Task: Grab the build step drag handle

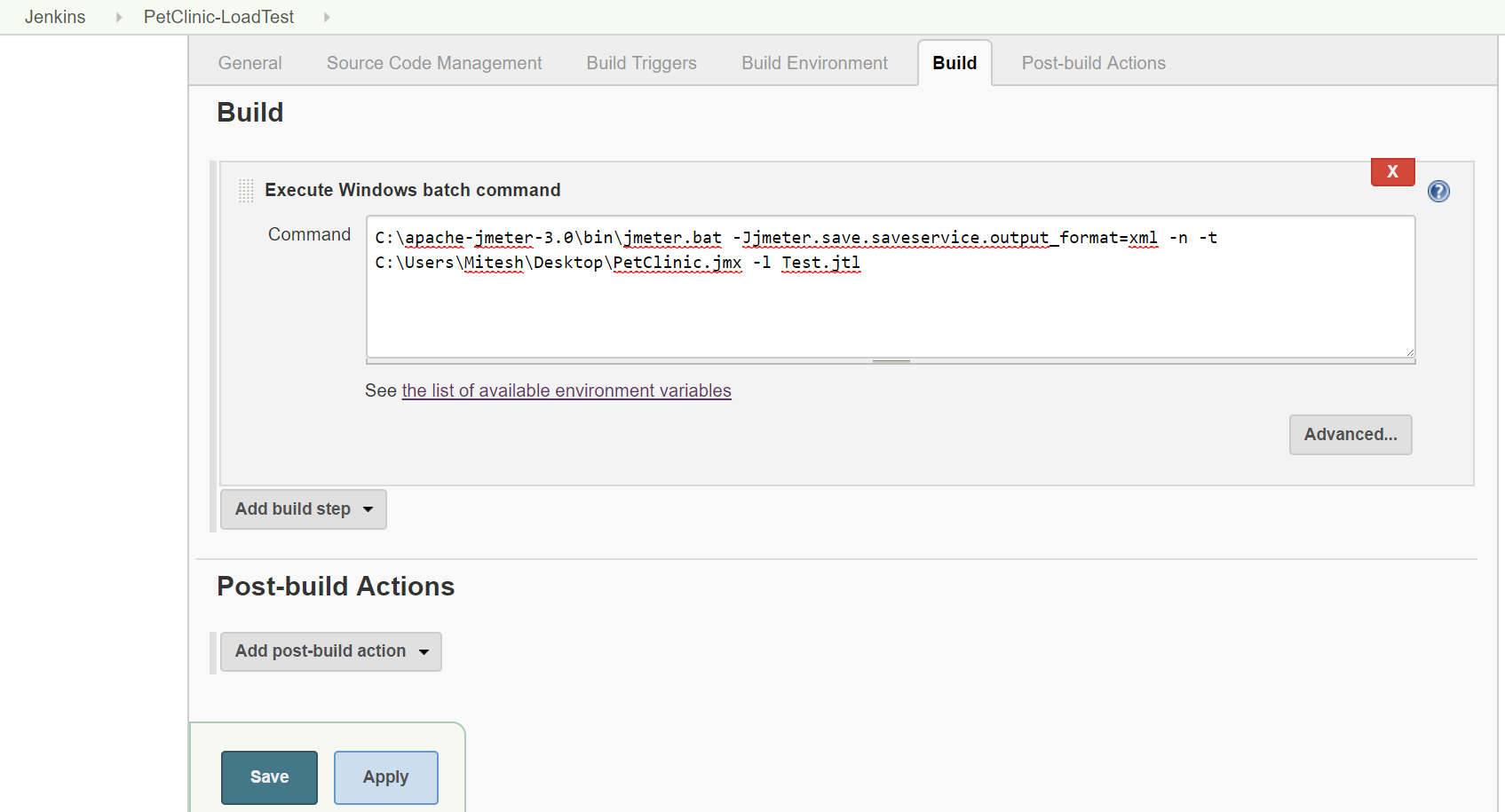Action: point(246,190)
